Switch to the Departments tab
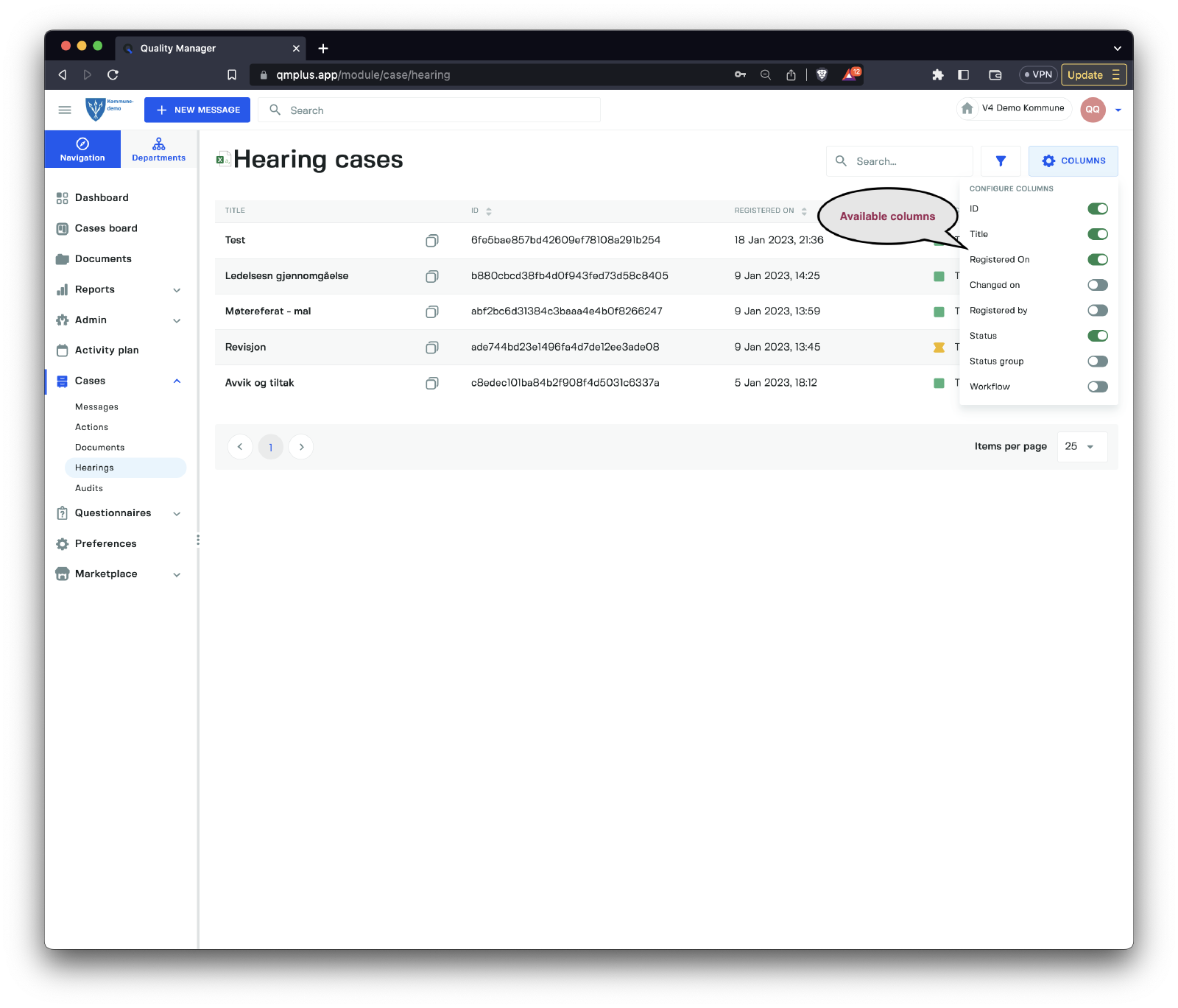This screenshot has width=1178, height=1008. (x=158, y=149)
